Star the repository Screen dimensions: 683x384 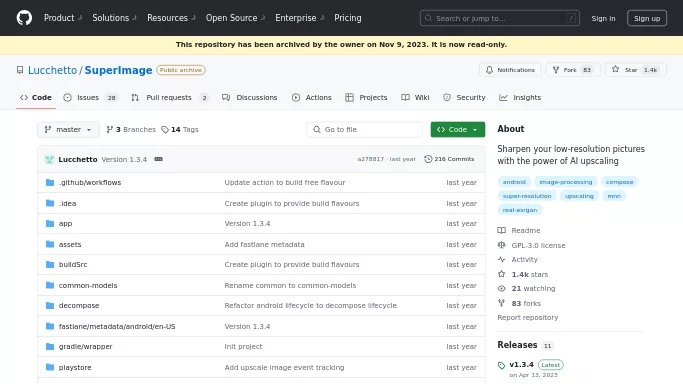click(636, 70)
